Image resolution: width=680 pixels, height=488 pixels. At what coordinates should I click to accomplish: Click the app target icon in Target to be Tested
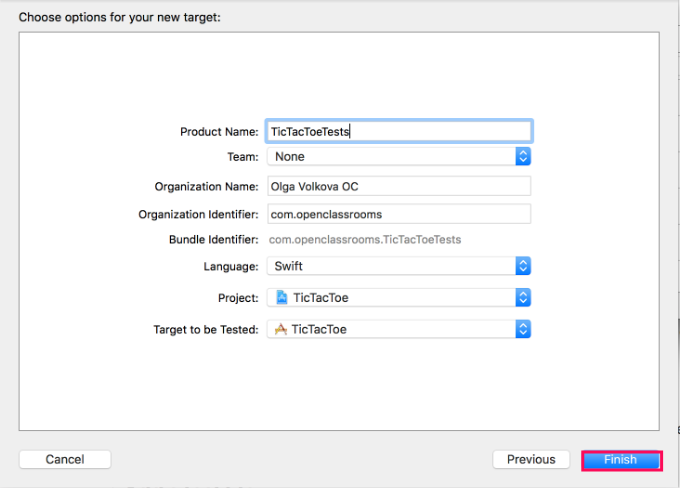281,329
